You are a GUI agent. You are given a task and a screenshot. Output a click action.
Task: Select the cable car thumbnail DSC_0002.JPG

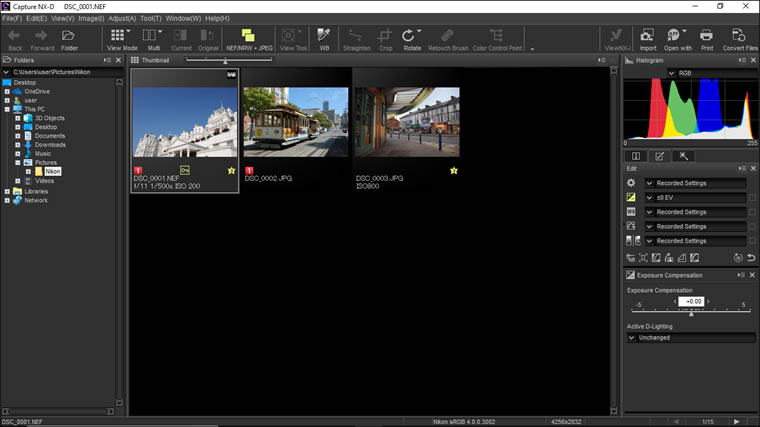(296, 122)
